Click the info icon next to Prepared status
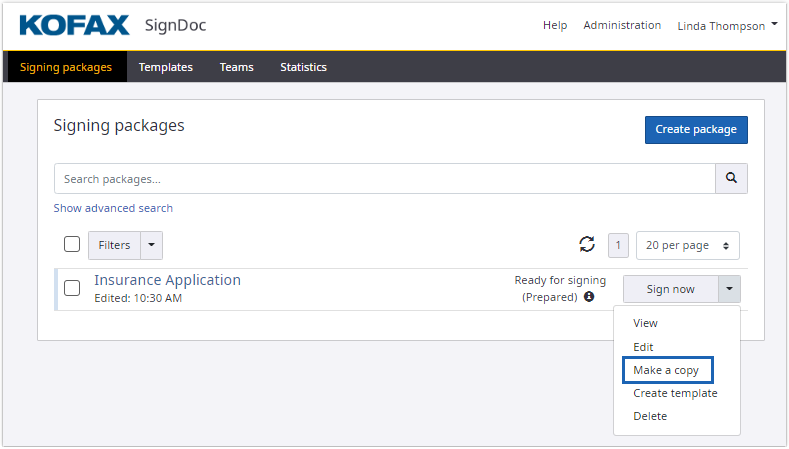The height and width of the screenshot is (449, 789). click(589, 297)
